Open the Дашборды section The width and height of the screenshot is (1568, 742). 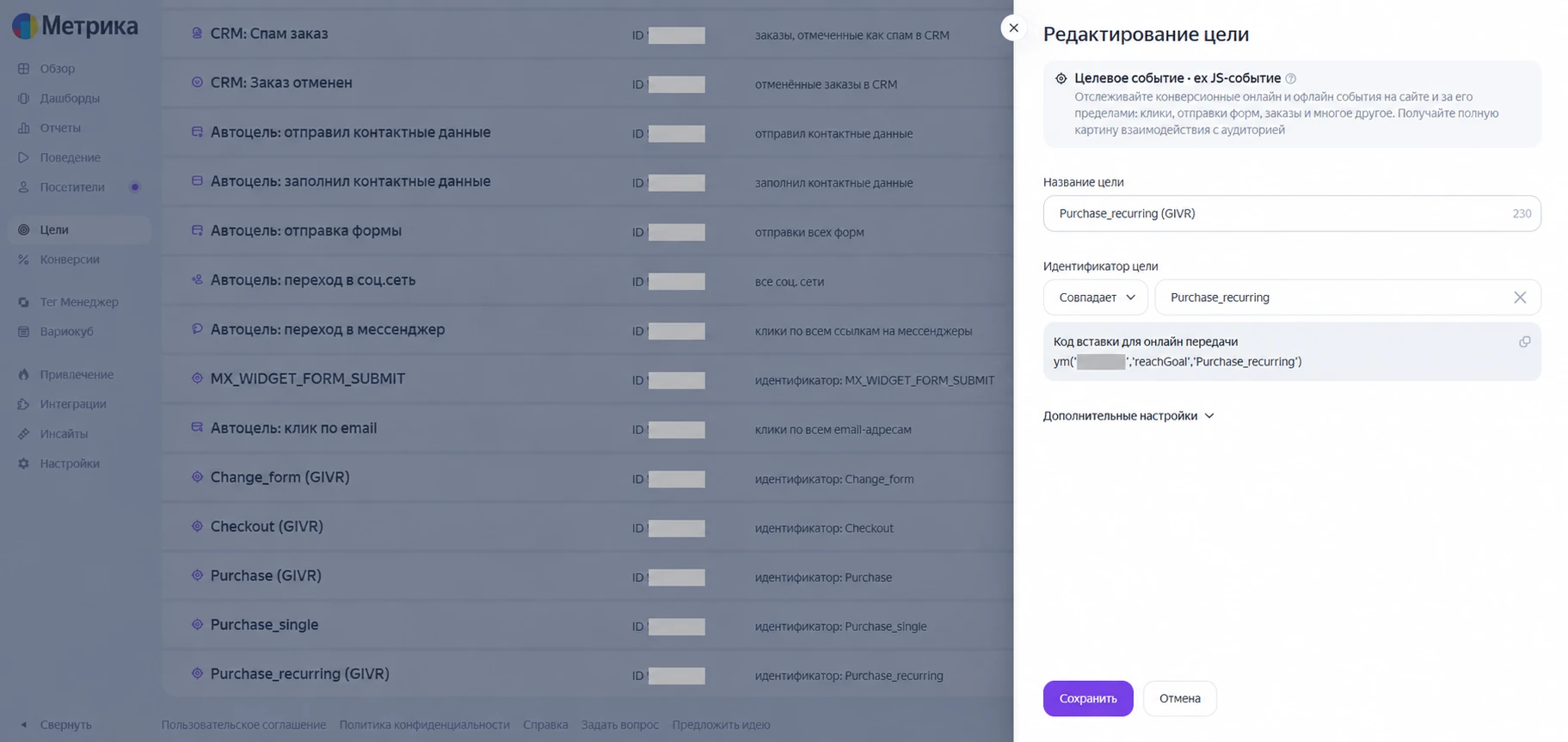pyautogui.click(x=69, y=98)
